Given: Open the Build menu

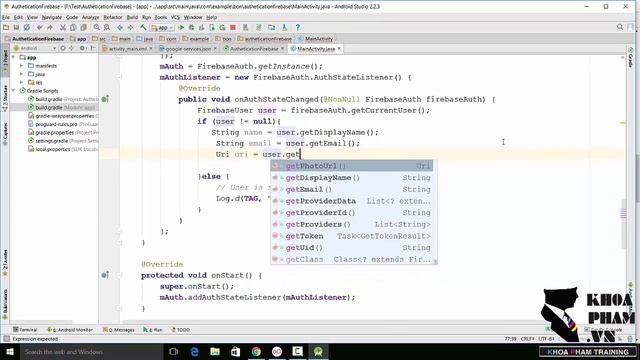Looking at the screenshot, I should click(x=132, y=18).
